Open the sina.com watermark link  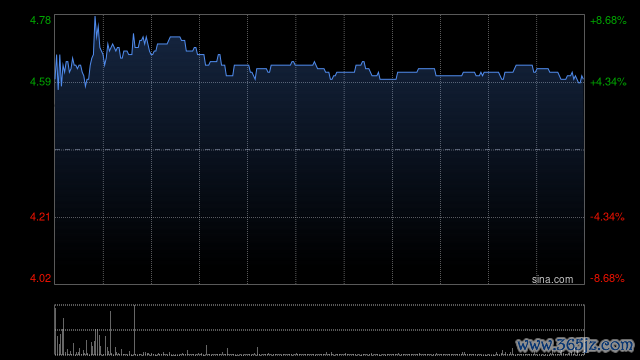click(552, 280)
